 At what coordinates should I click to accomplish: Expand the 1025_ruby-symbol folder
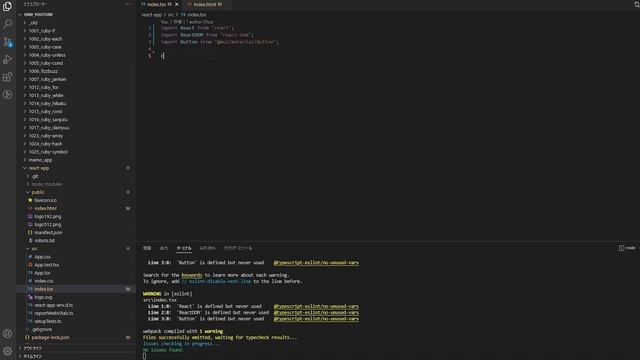click(48, 152)
